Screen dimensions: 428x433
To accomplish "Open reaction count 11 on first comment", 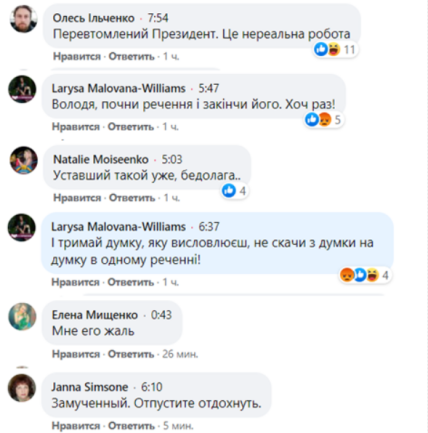I will pyautogui.click(x=349, y=50).
